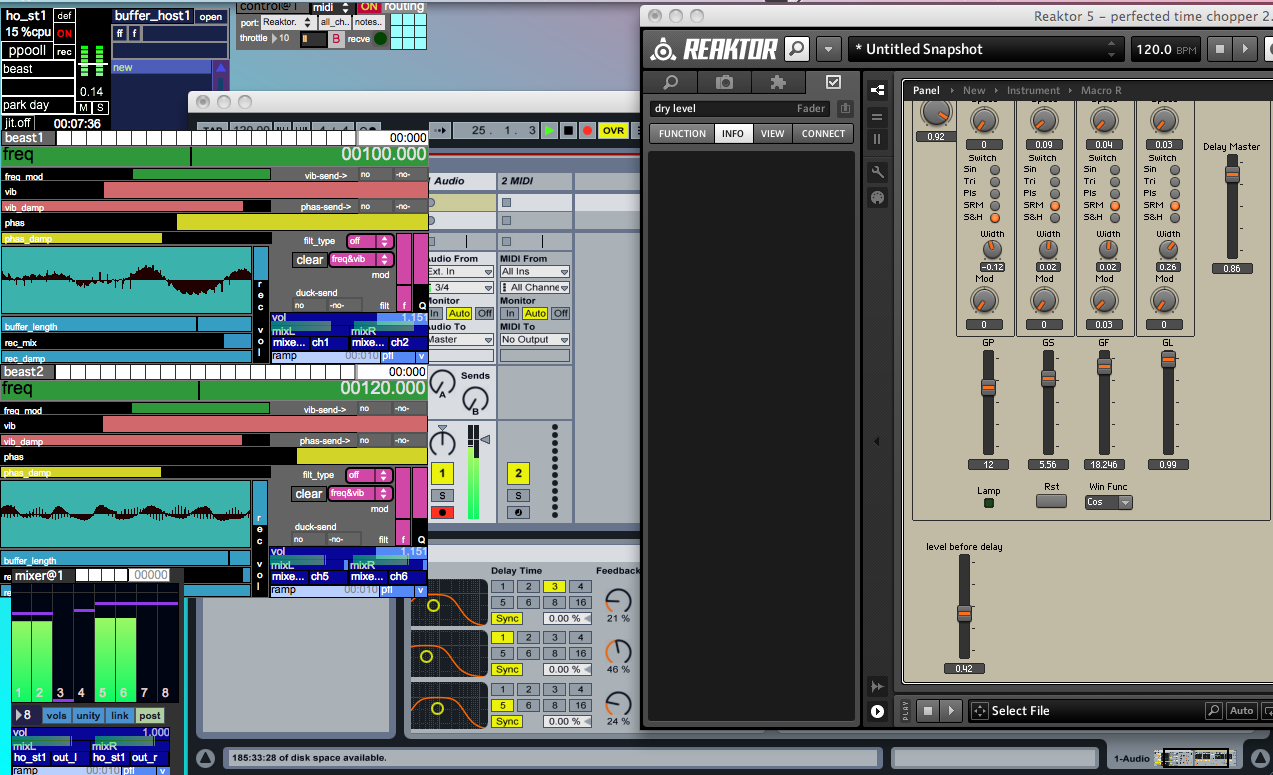This screenshot has width=1273, height=775.
Task: Click the play button in Reaktor's bottom player
Action: [951, 711]
